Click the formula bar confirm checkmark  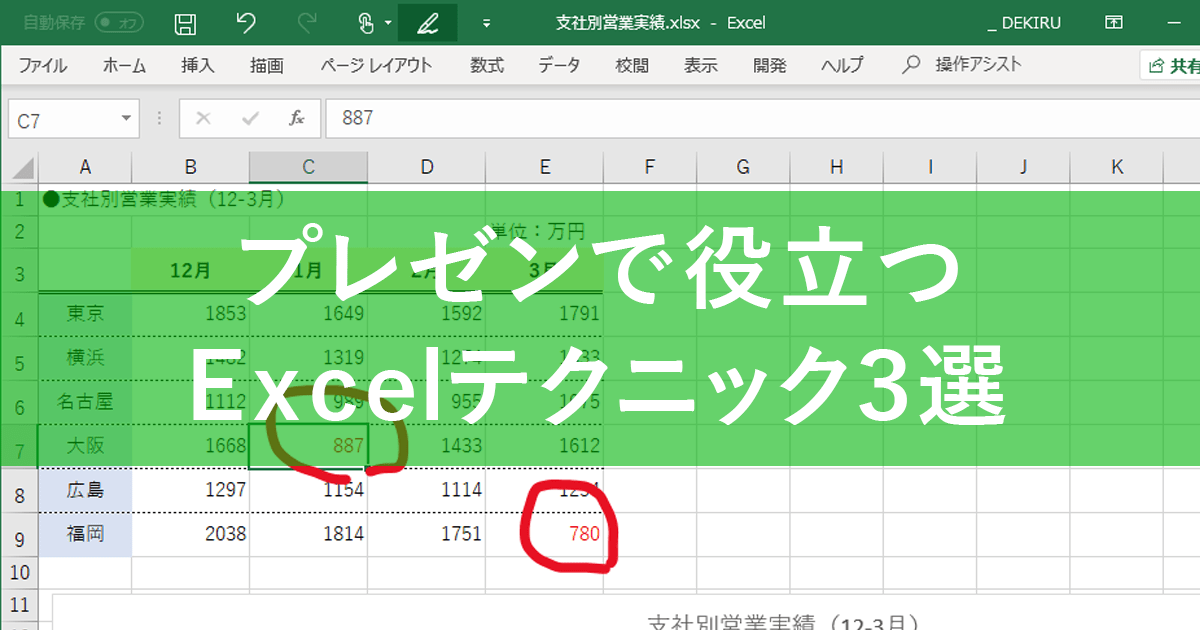point(250,118)
